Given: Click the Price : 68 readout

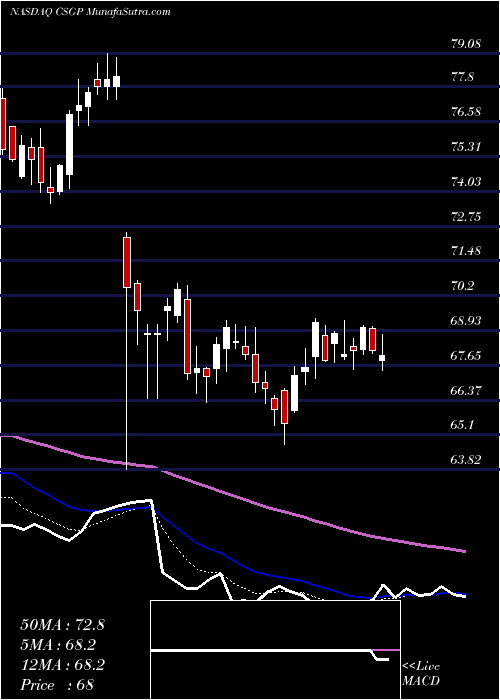Looking at the screenshot, I should click(57, 685).
